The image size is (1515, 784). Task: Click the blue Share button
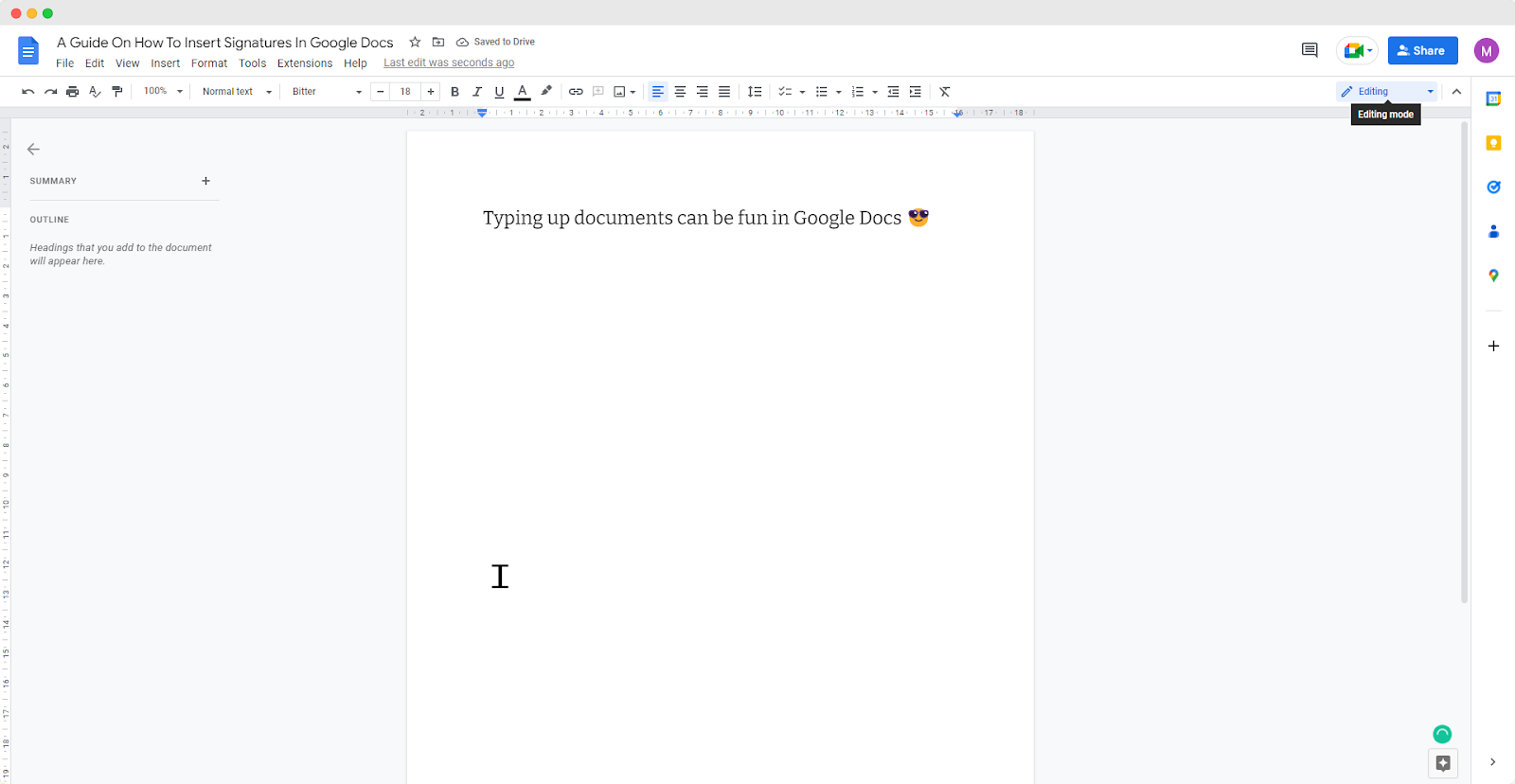click(1422, 50)
